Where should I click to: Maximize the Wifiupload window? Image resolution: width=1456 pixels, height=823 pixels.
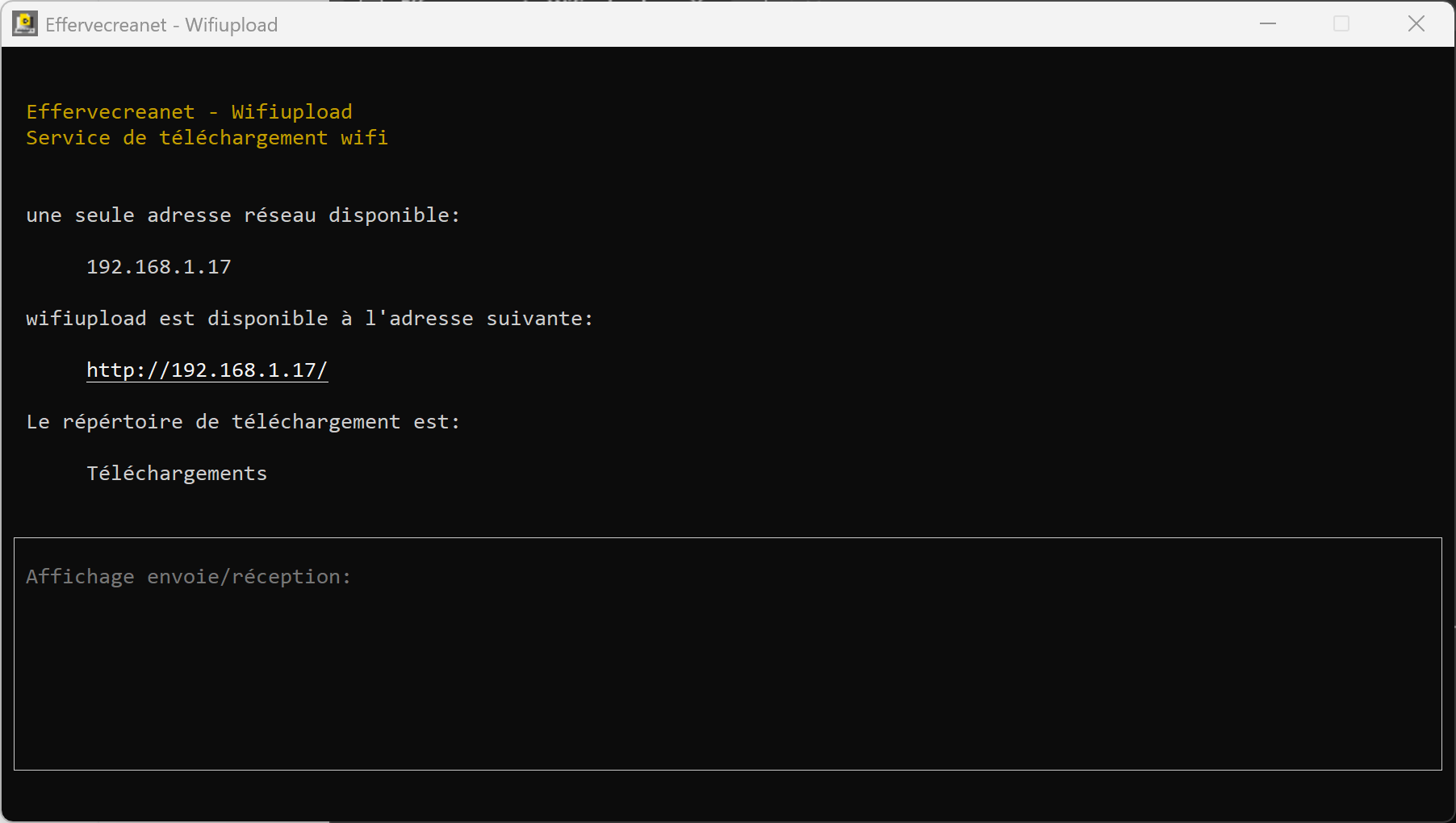(x=1341, y=24)
